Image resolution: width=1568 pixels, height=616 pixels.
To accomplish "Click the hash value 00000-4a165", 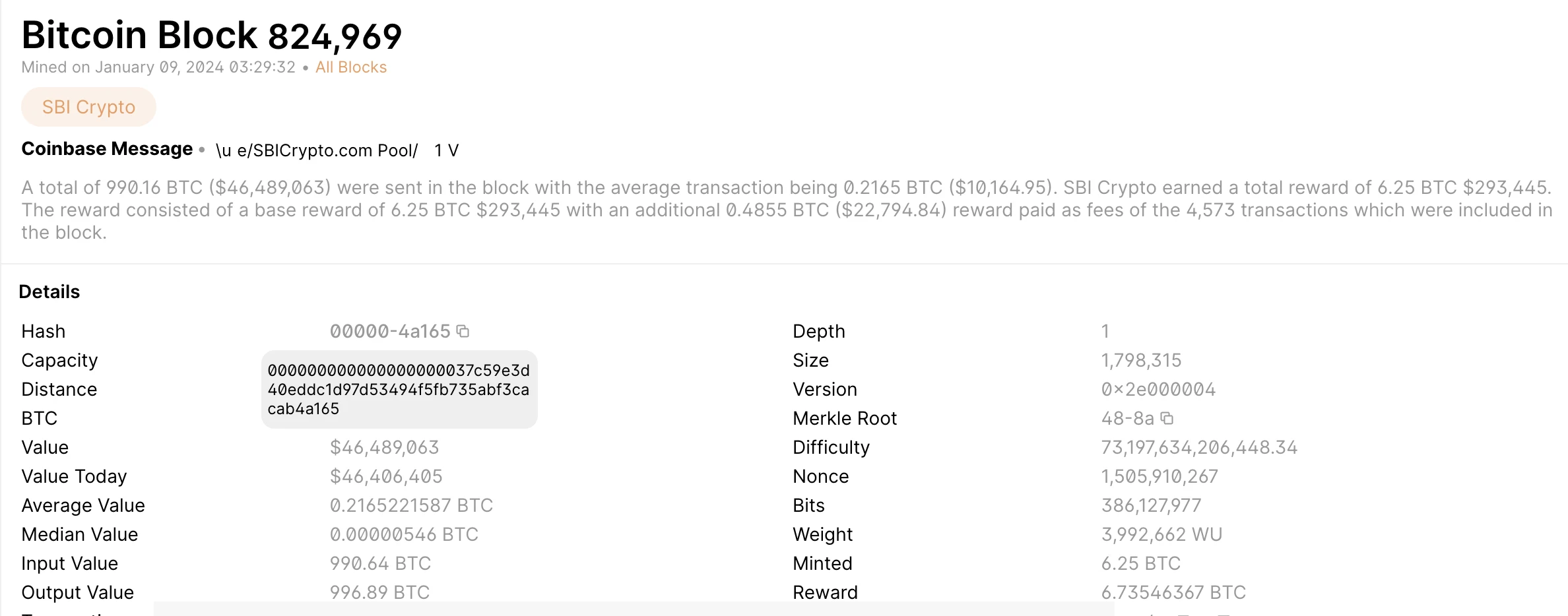I will coord(389,331).
